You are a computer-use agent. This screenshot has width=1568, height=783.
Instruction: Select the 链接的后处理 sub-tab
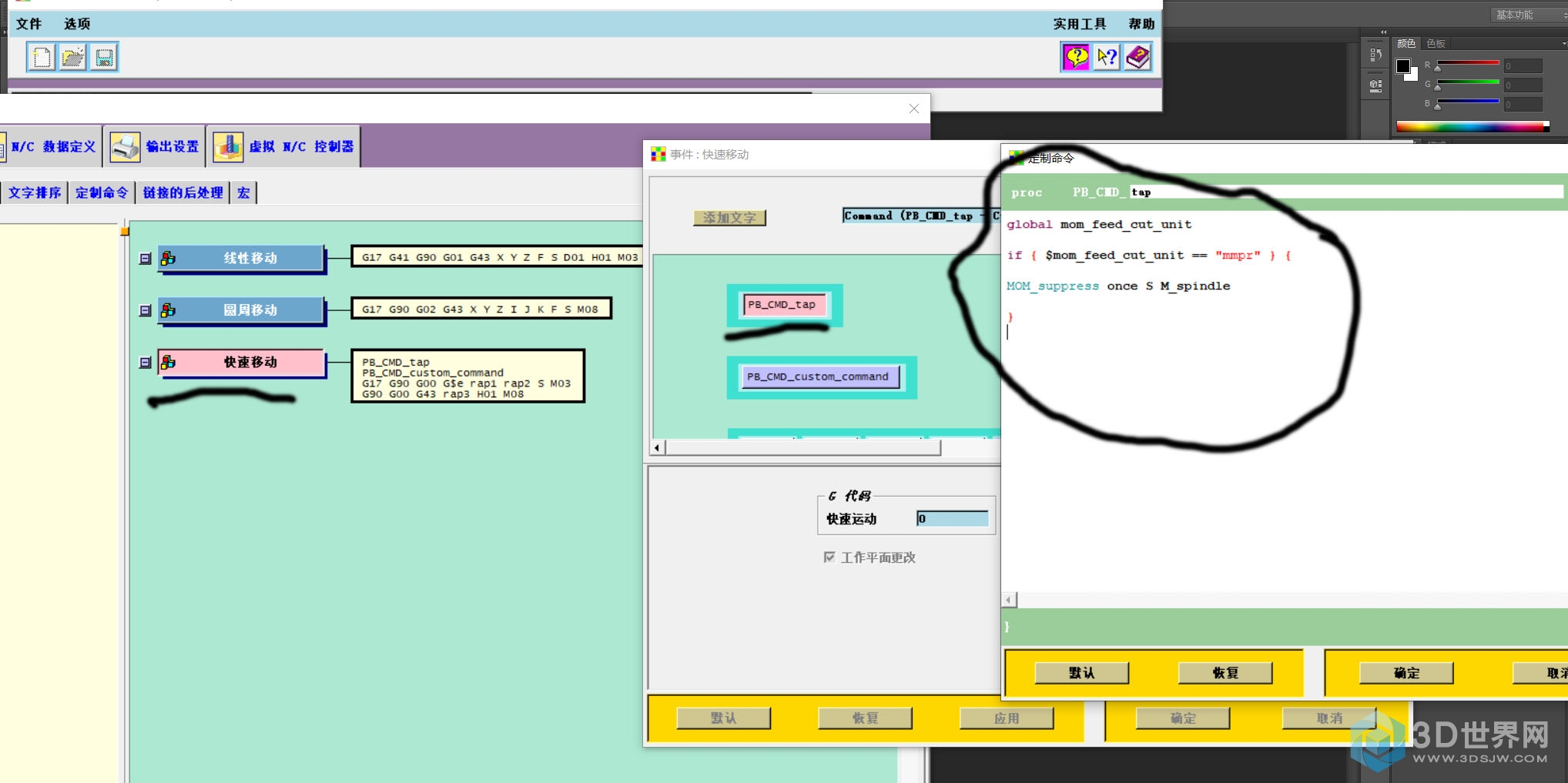[183, 192]
